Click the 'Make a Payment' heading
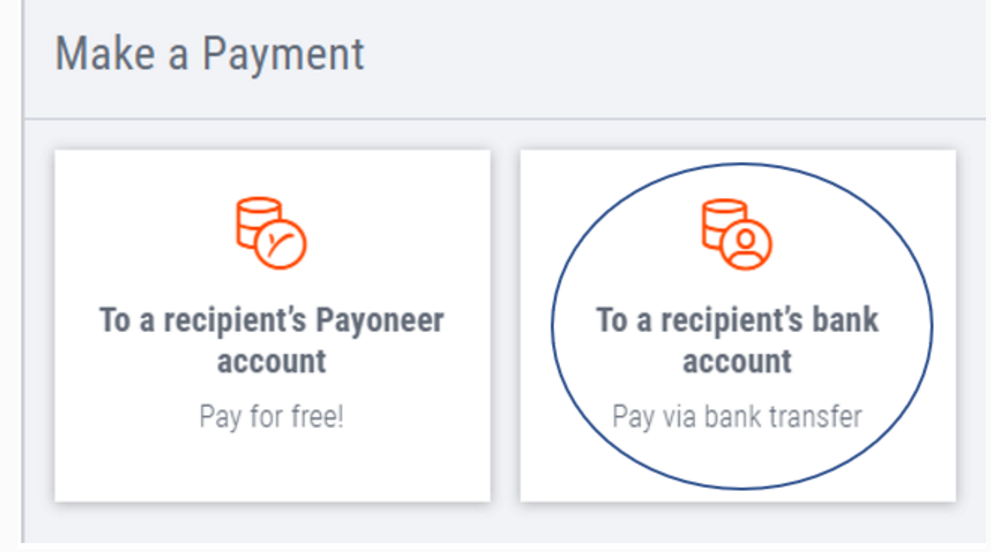This screenshot has width=991, height=552. coord(210,54)
